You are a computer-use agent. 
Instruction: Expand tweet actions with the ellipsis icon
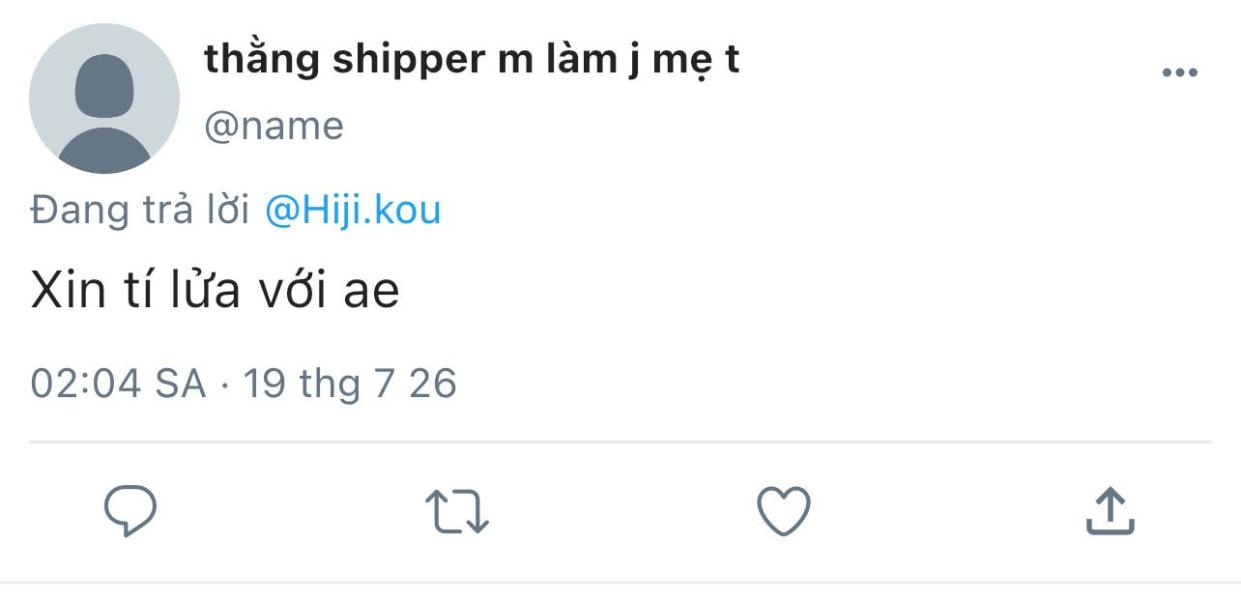1180,73
